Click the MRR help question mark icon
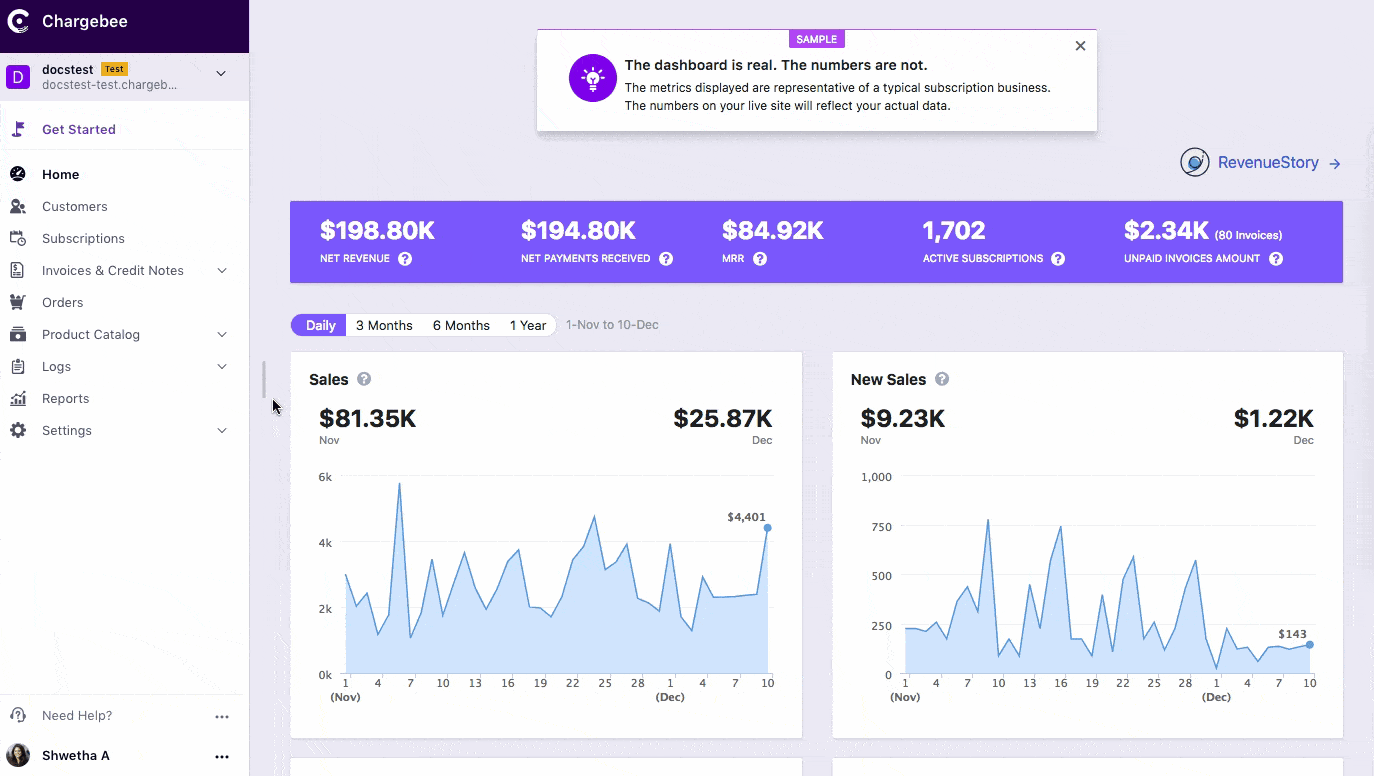 (x=760, y=259)
